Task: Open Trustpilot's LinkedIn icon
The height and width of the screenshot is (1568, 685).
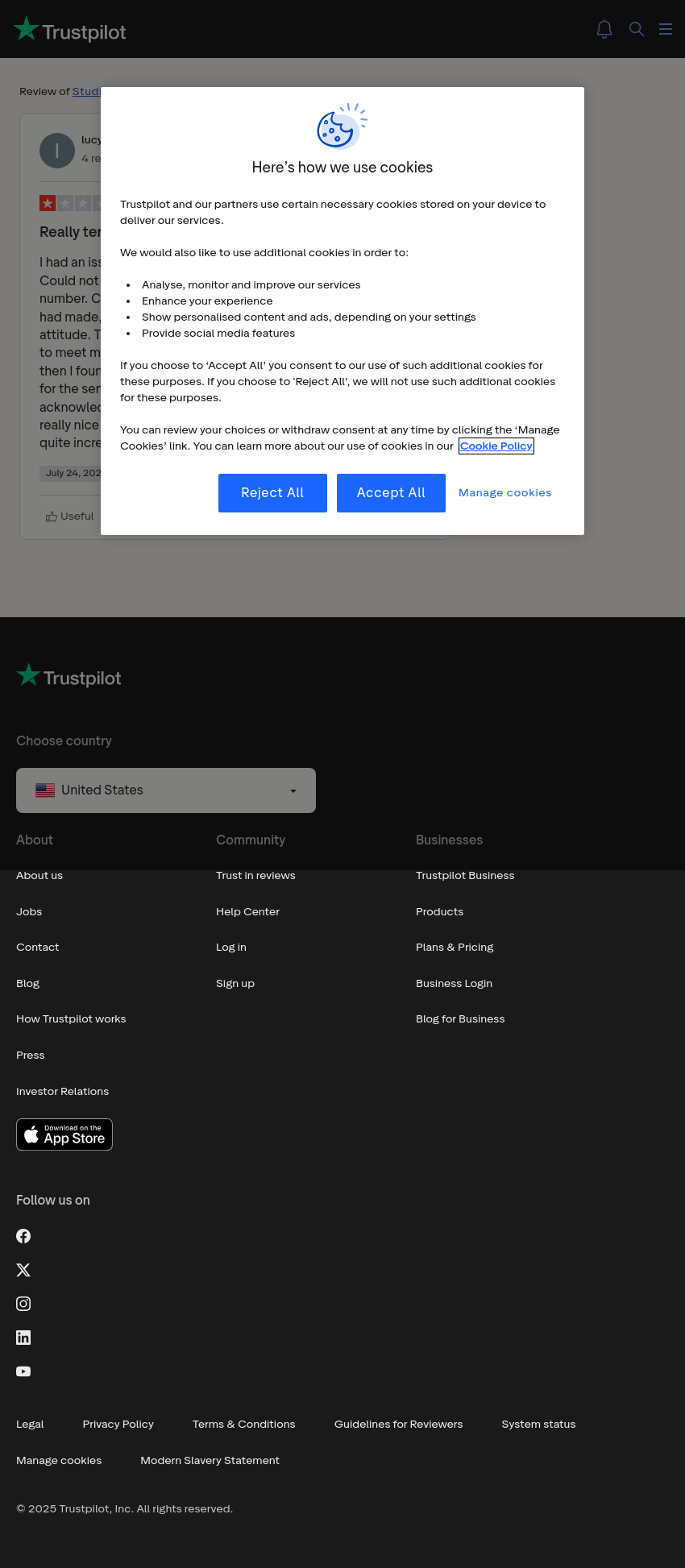Action: click(23, 1338)
